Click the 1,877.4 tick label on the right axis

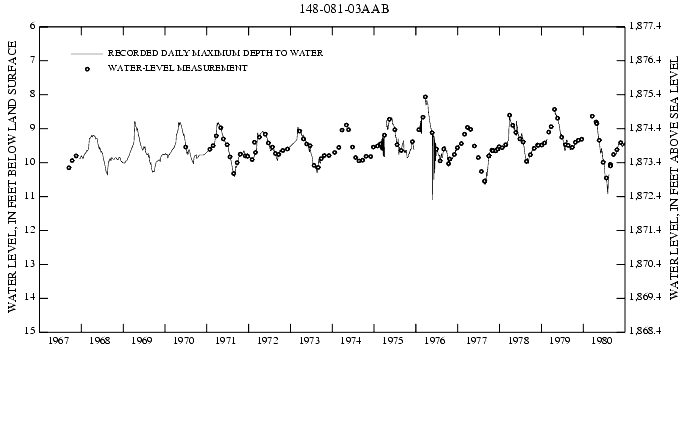pos(648,27)
